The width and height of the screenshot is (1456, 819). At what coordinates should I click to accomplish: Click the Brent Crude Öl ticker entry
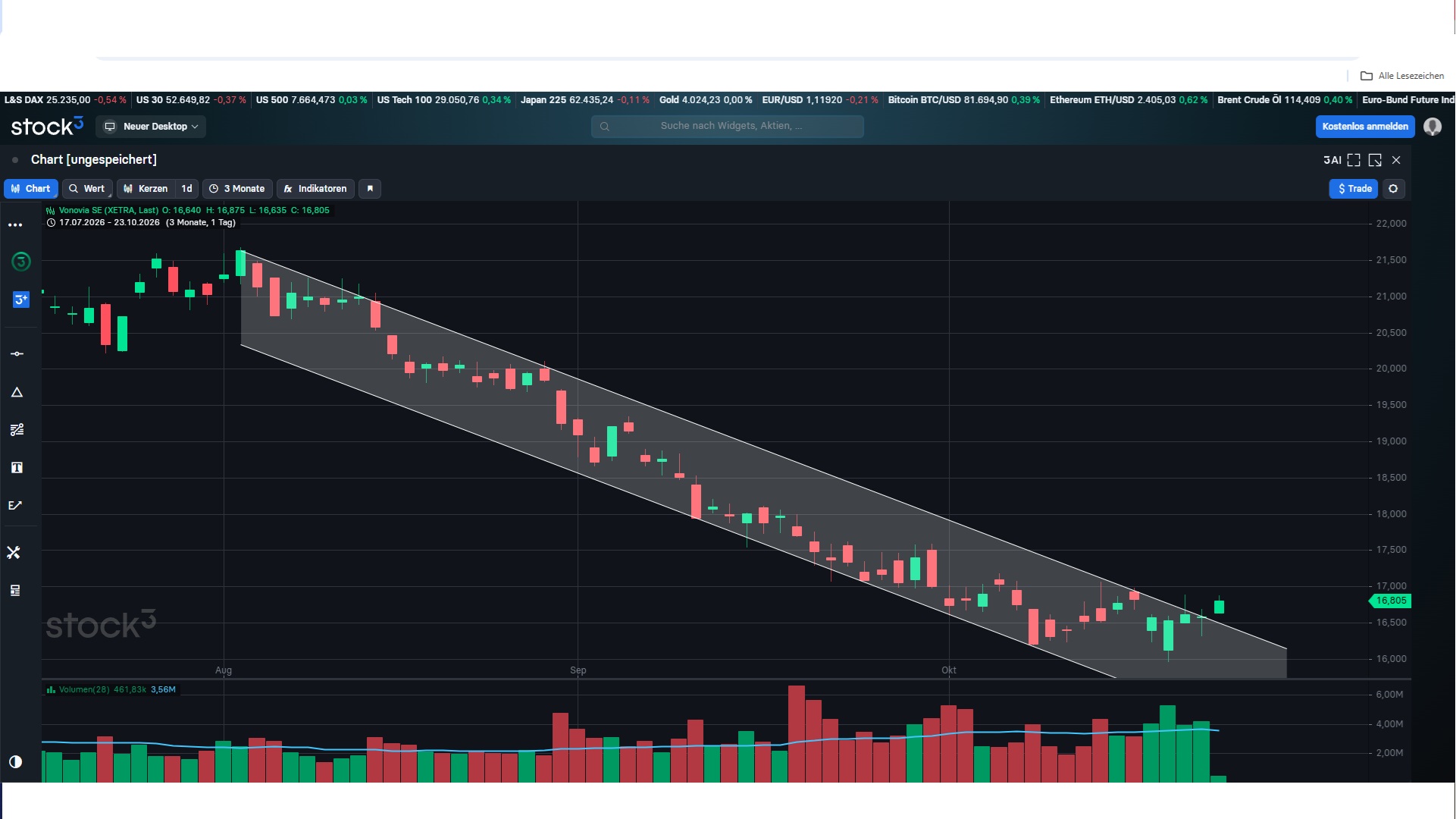coord(1285,100)
